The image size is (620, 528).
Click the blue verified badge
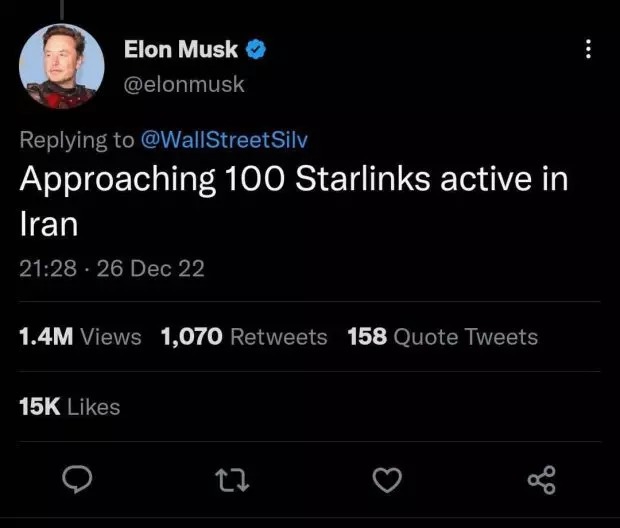pos(256,49)
